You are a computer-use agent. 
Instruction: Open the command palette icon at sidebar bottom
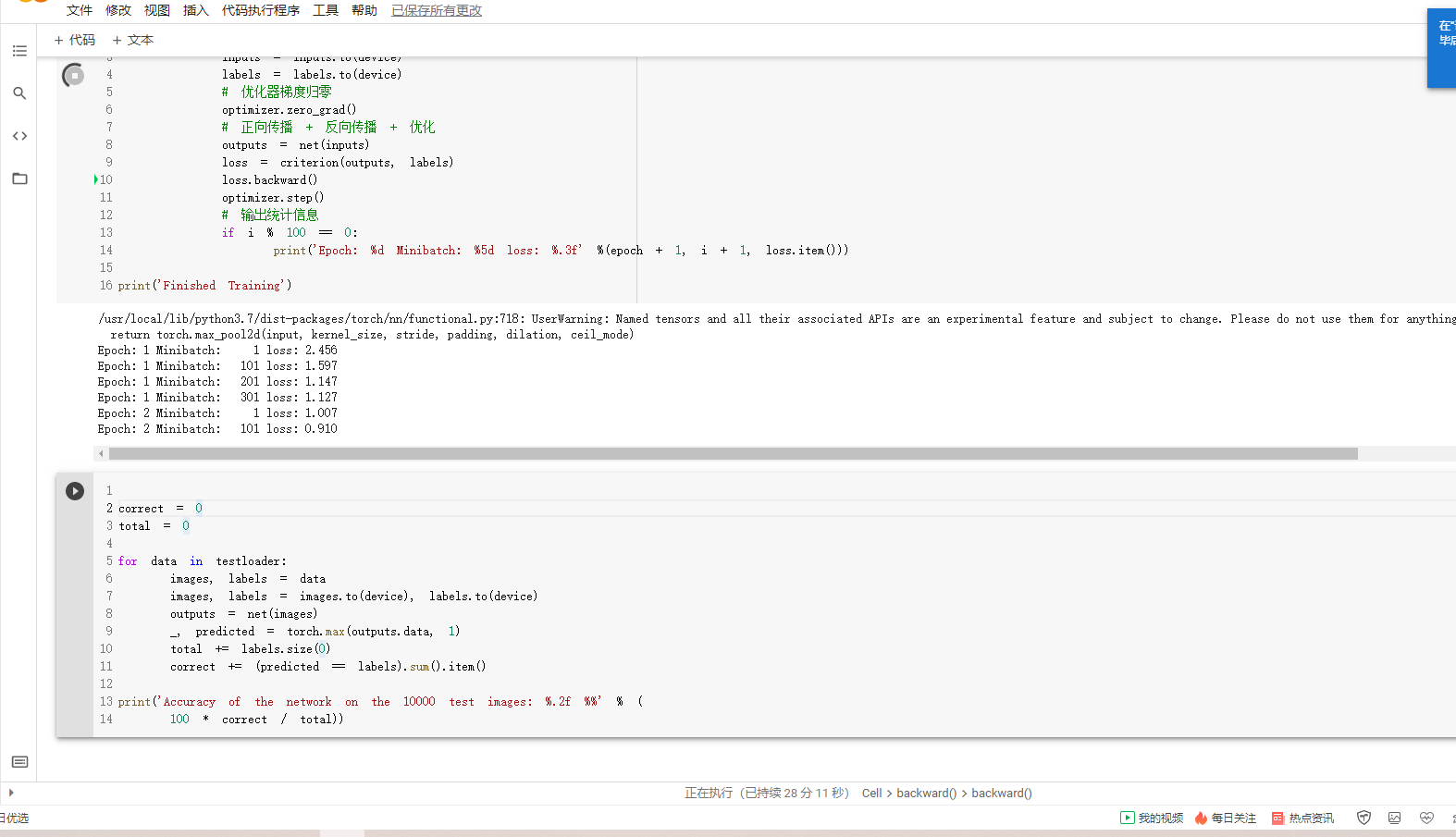coord(19,762)
